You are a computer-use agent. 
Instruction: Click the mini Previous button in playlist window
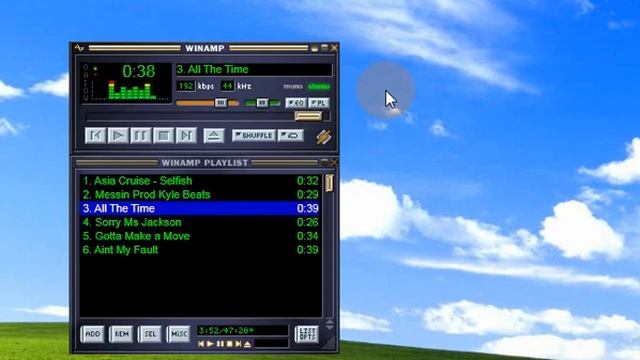click(x=201, y=344)
